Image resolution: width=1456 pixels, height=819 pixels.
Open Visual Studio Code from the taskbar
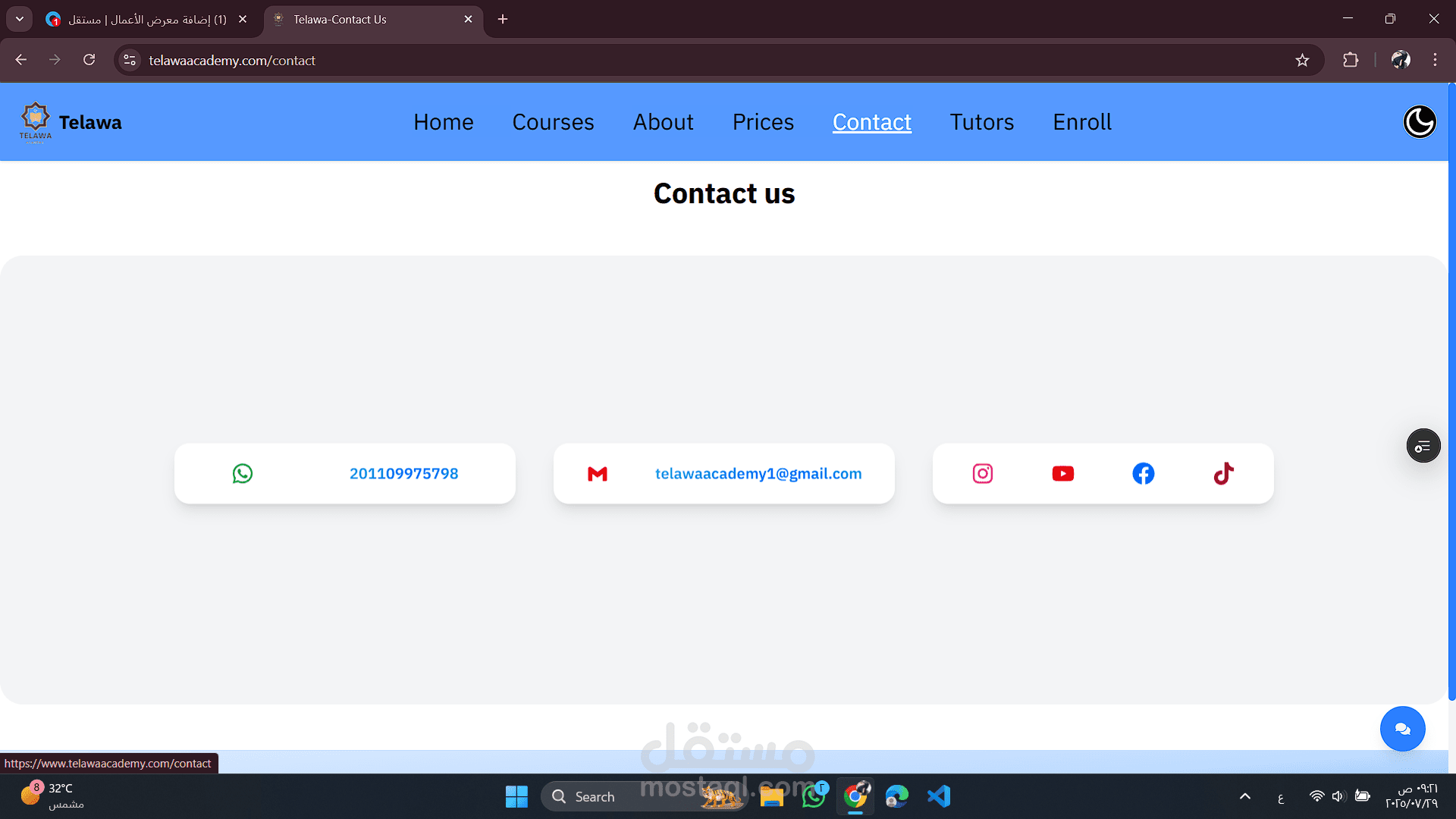point(939,796)
